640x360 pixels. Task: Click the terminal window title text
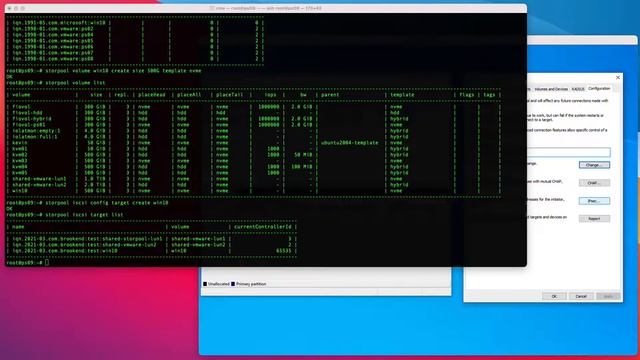coord(265,8)
